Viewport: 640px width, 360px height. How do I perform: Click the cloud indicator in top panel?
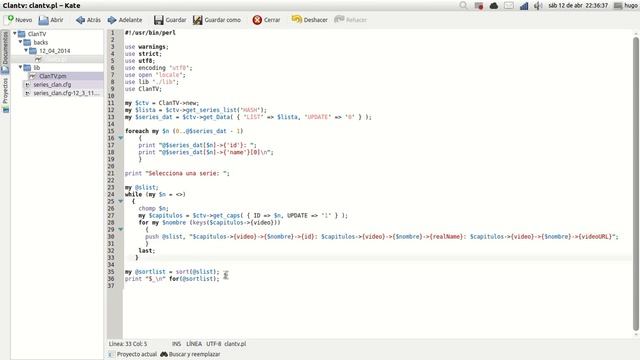pos(493,6)
